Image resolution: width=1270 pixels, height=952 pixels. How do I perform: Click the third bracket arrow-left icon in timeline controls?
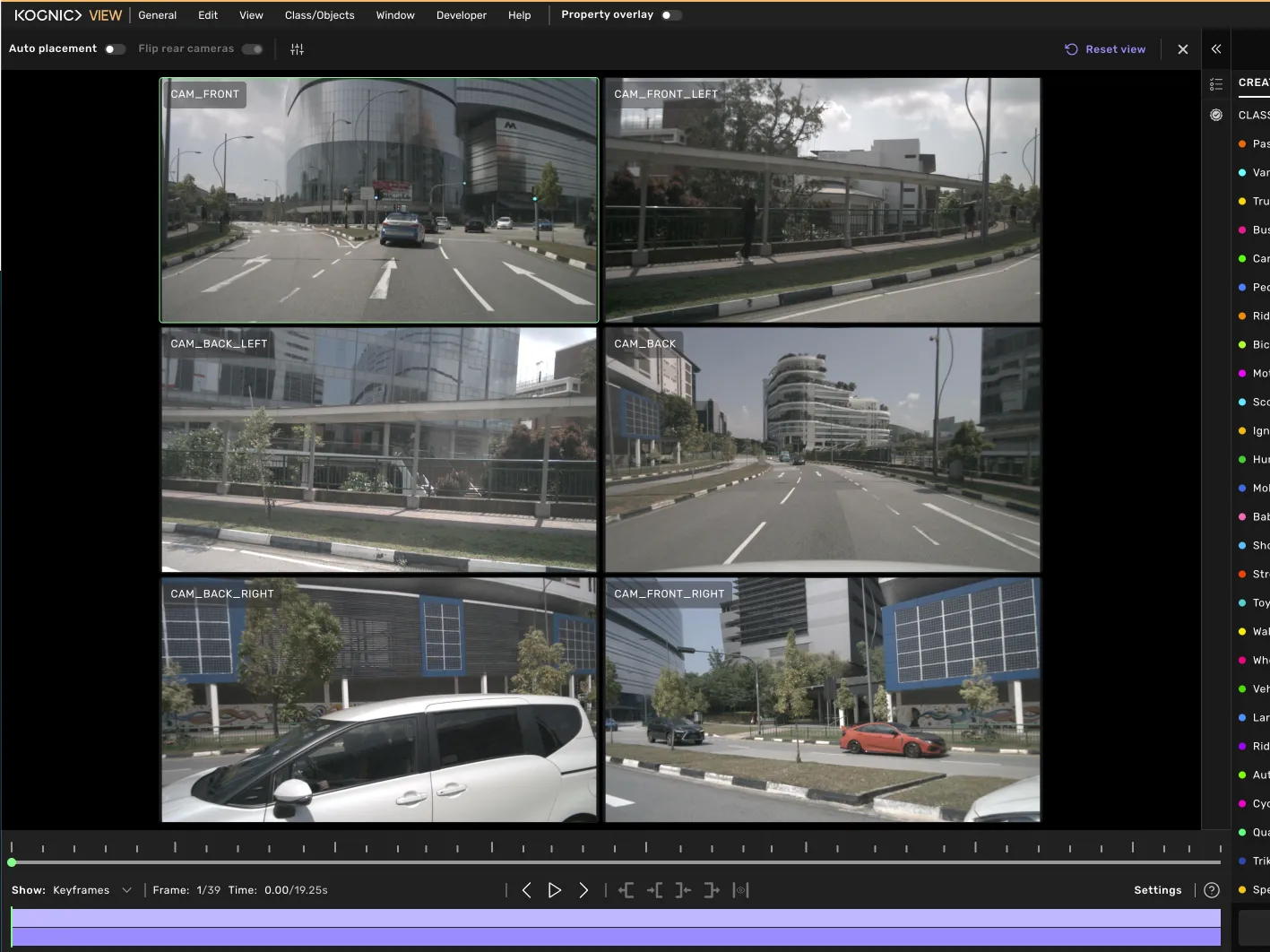point(683,890)
